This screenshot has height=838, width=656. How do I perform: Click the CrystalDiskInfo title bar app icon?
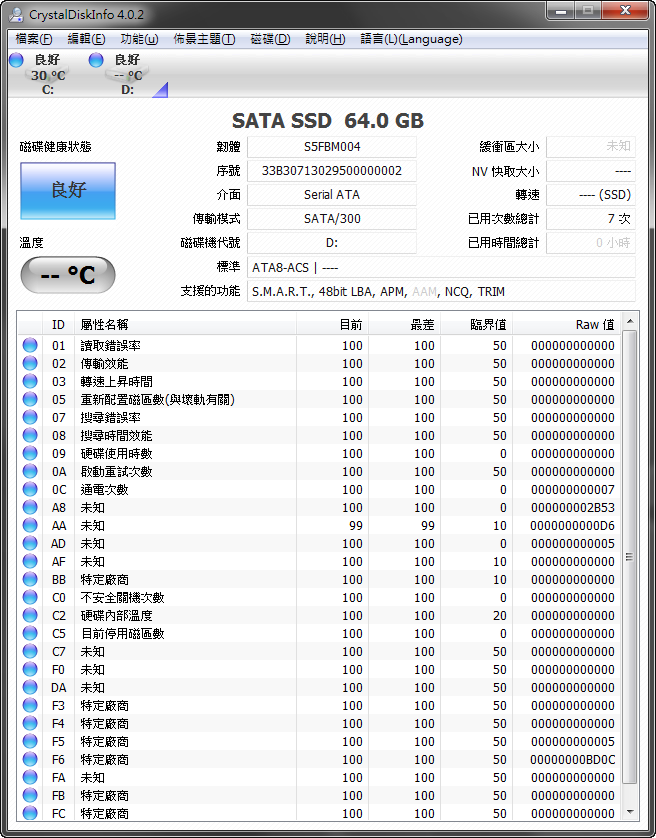coord(16,13)
